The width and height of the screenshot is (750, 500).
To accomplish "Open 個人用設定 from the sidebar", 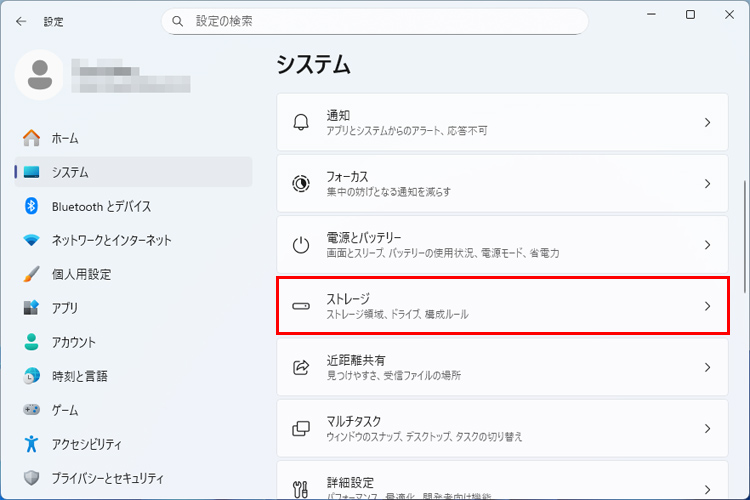I will tap(81, 274).
